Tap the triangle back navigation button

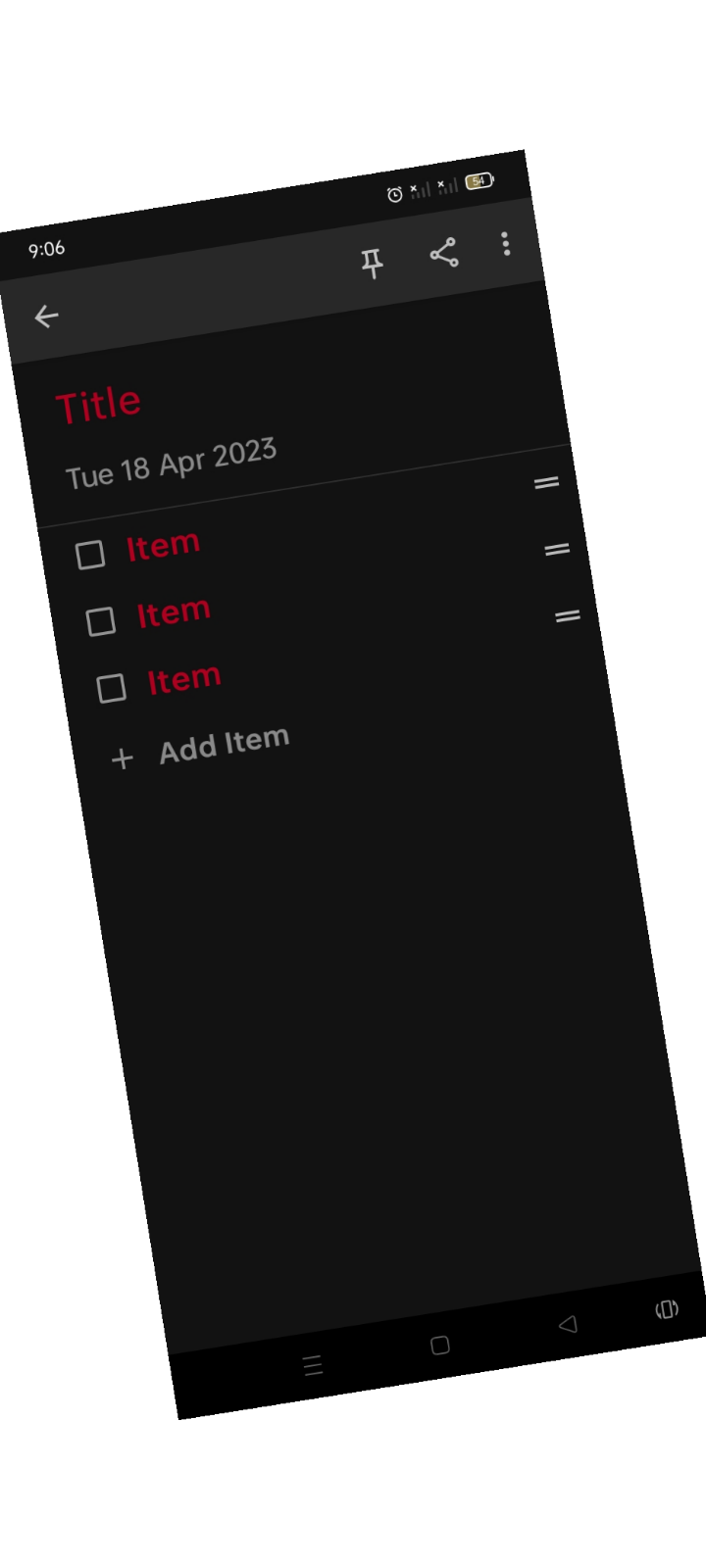point(567,1324)
